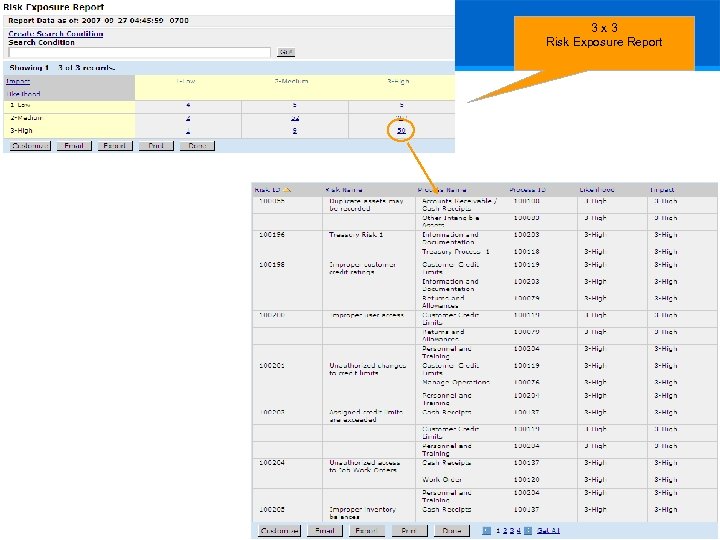This screenshot has height=540, width=720.
Task: Click Email button in top report
Action: tap(74, 146)
